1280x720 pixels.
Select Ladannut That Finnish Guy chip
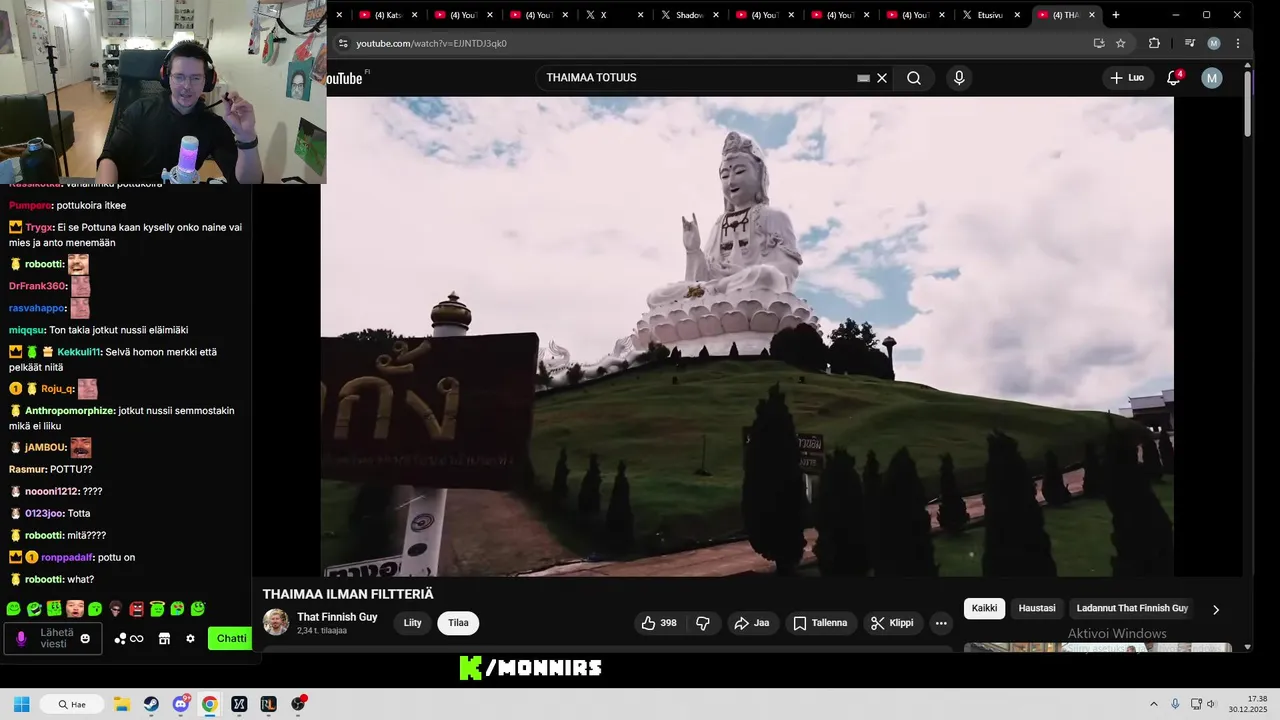(x=1132, y=608)
